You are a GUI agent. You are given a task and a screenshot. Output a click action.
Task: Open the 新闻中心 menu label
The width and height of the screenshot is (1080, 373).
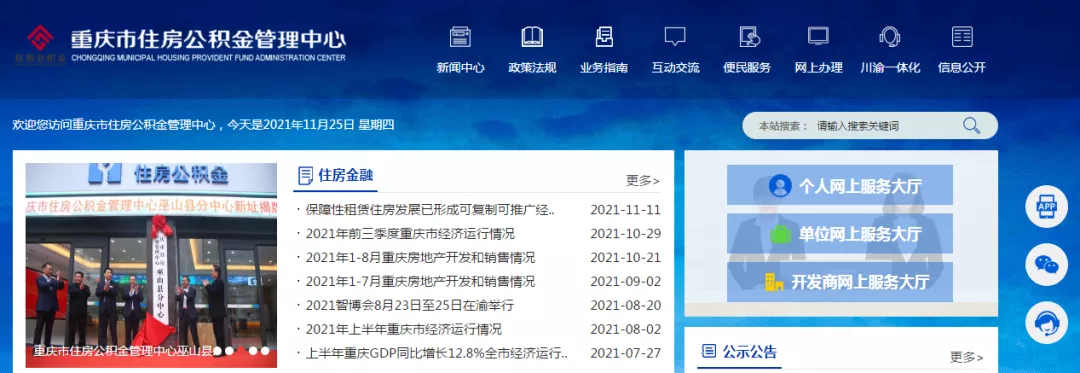[460, 67]
